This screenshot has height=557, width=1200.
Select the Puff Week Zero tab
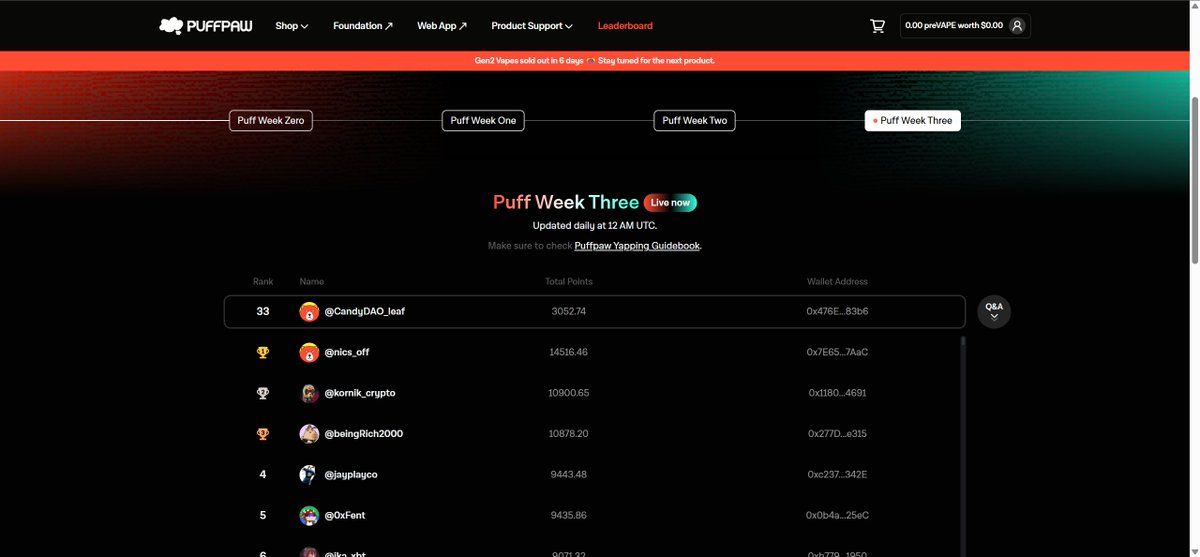270,121
